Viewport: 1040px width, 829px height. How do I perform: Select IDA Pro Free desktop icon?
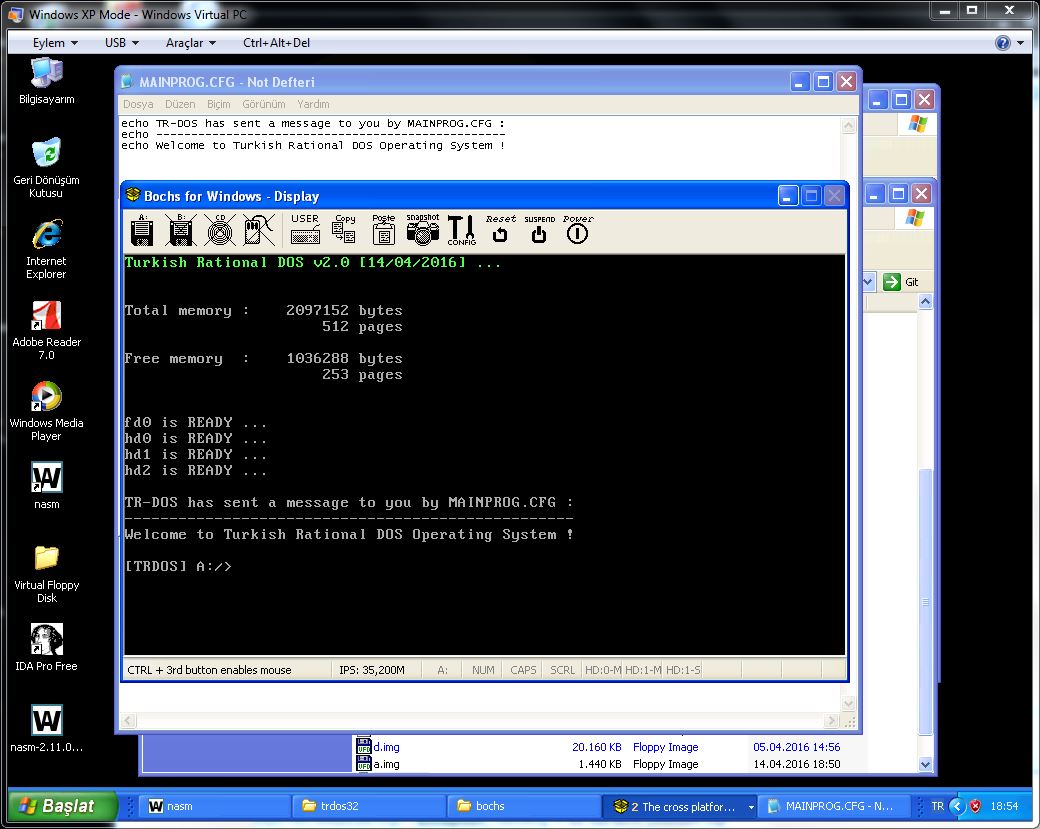pyautogui.click(x=46, y=647)
